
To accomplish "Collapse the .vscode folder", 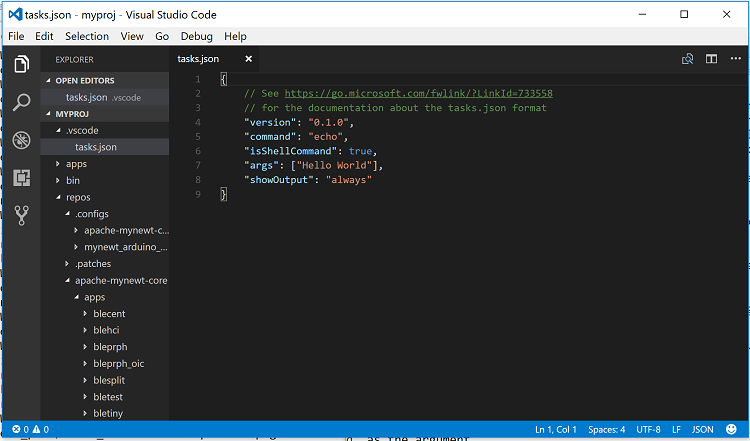I will tap(58, 131).
